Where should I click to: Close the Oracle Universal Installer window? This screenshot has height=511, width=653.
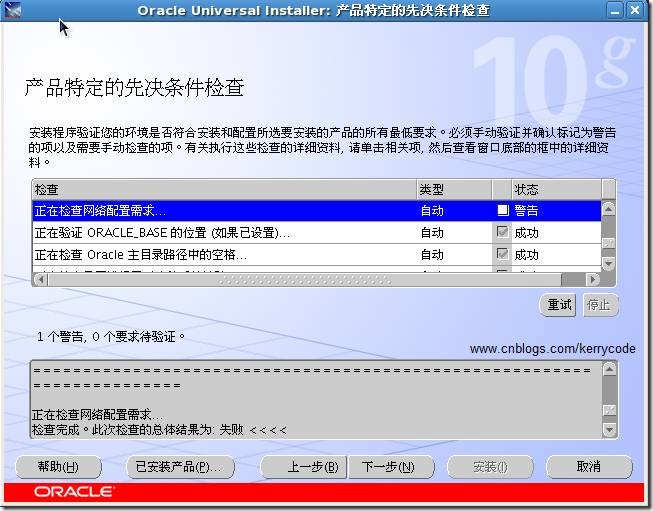pyautogui.click(x=634, y=10)
